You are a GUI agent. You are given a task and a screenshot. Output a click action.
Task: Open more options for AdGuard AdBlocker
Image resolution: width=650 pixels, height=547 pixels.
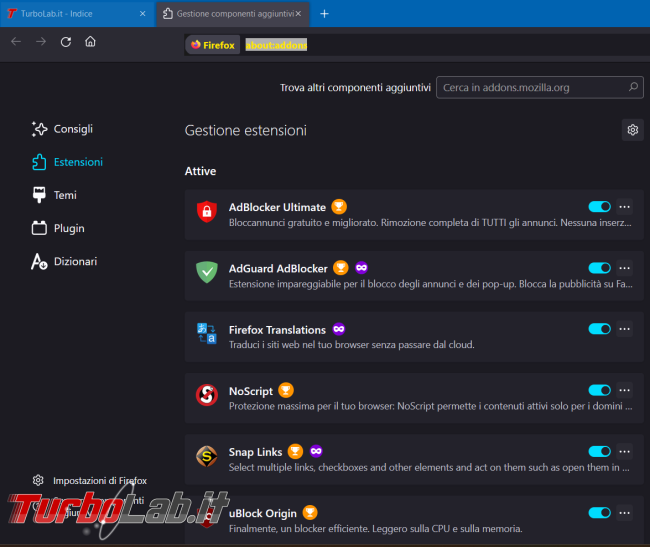[x=625, y=268]
